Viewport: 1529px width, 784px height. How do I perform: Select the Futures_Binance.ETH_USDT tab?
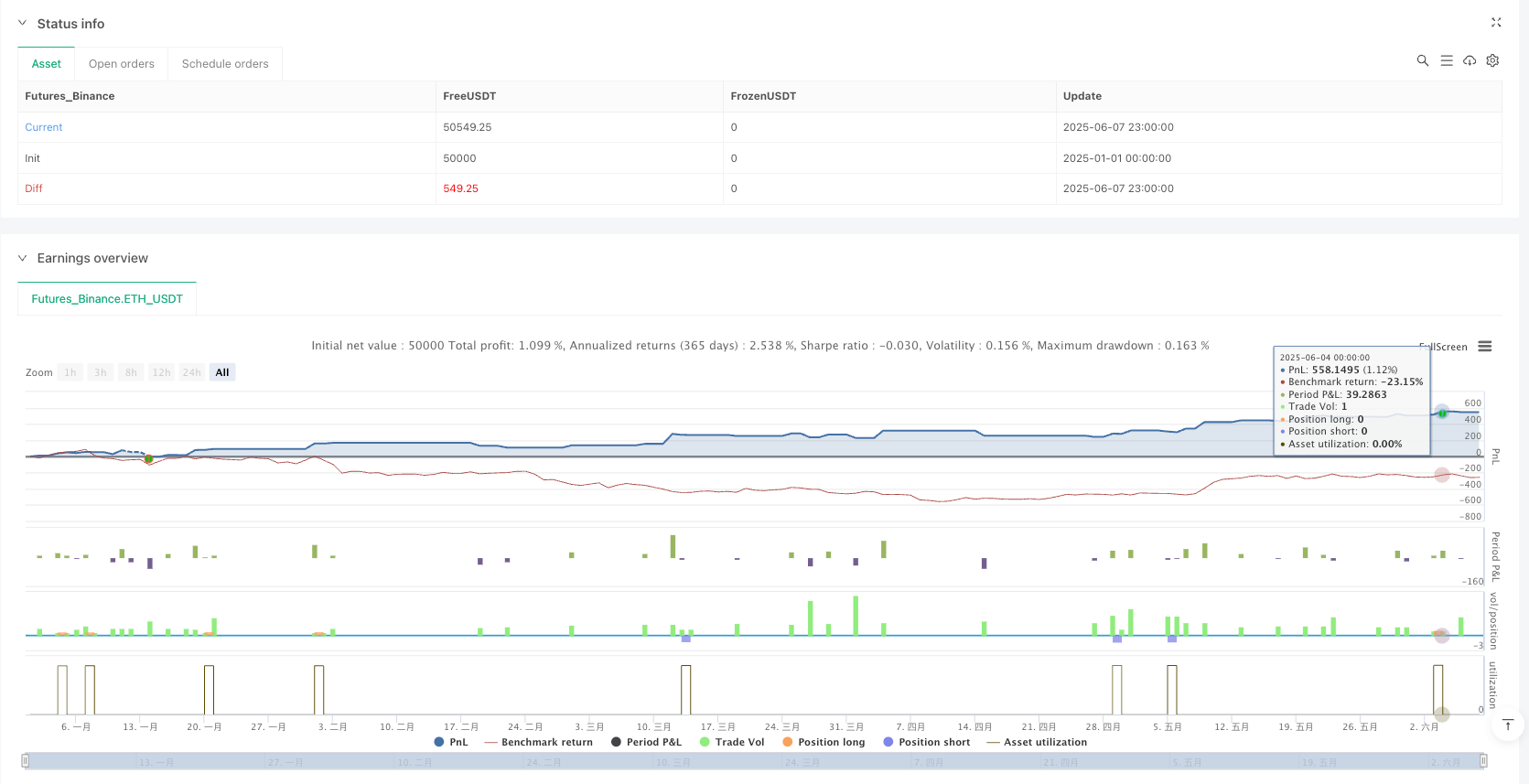point(107,299)
